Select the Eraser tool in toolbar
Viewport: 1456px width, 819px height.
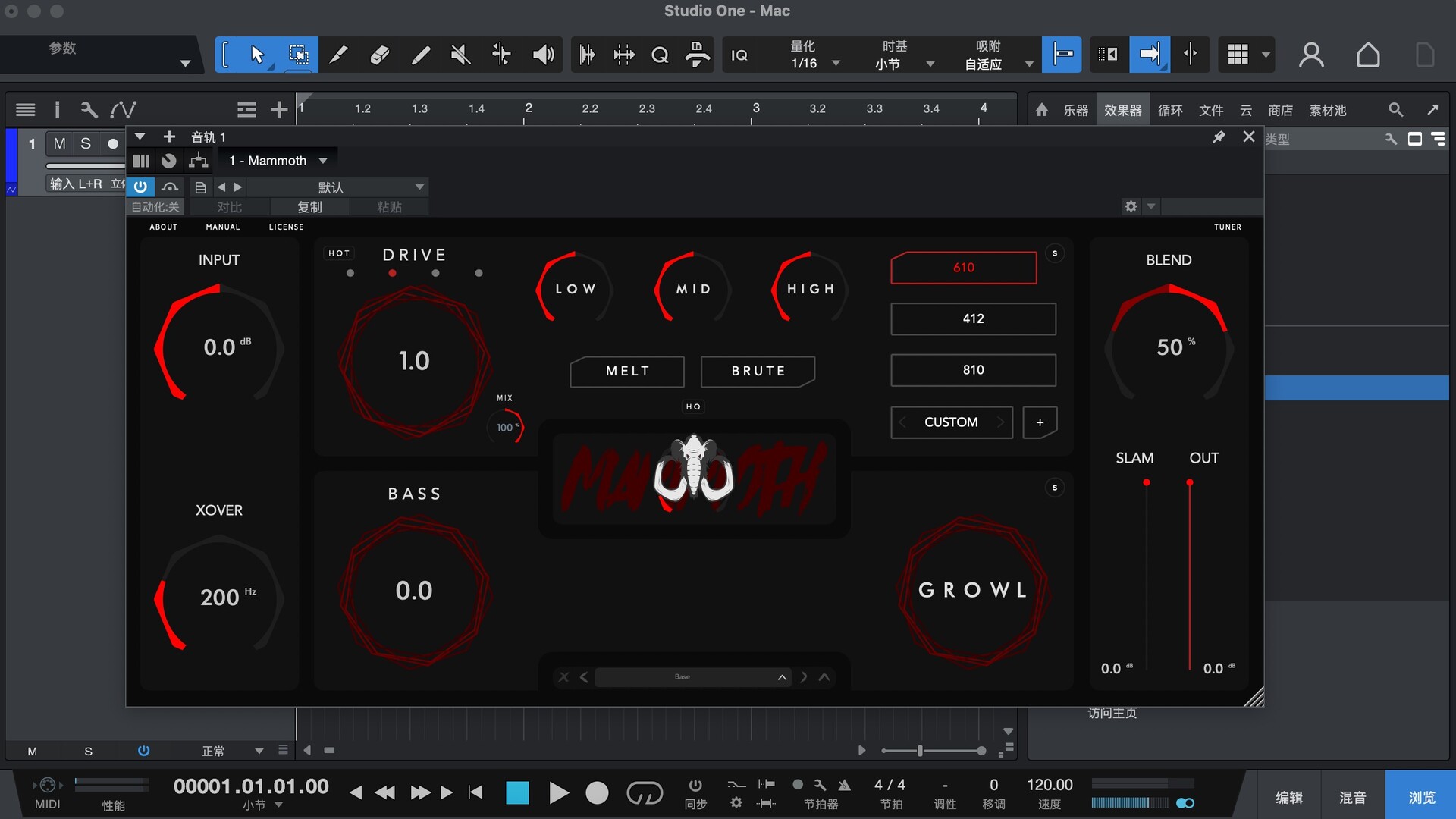coord(379,55)
